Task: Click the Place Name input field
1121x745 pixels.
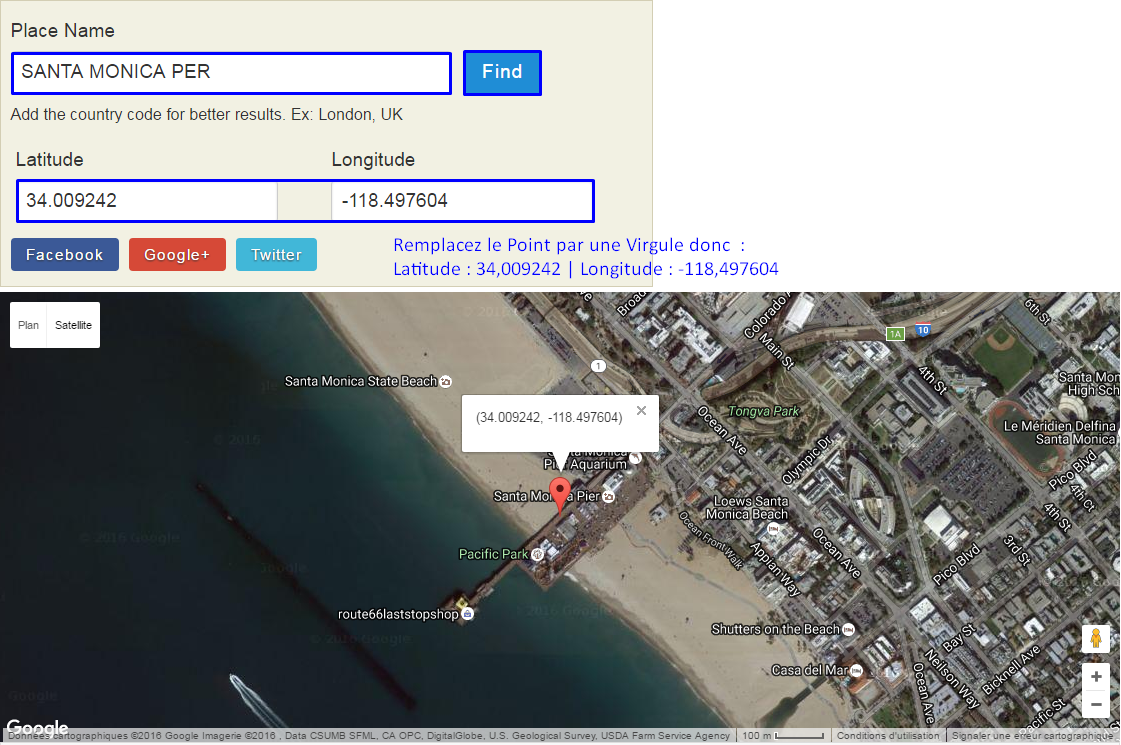Action: [x=232, y=72]
